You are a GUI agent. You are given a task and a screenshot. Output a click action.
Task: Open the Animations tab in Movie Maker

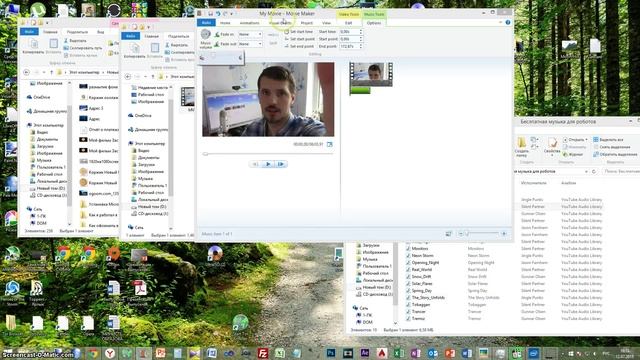(249, 23)
